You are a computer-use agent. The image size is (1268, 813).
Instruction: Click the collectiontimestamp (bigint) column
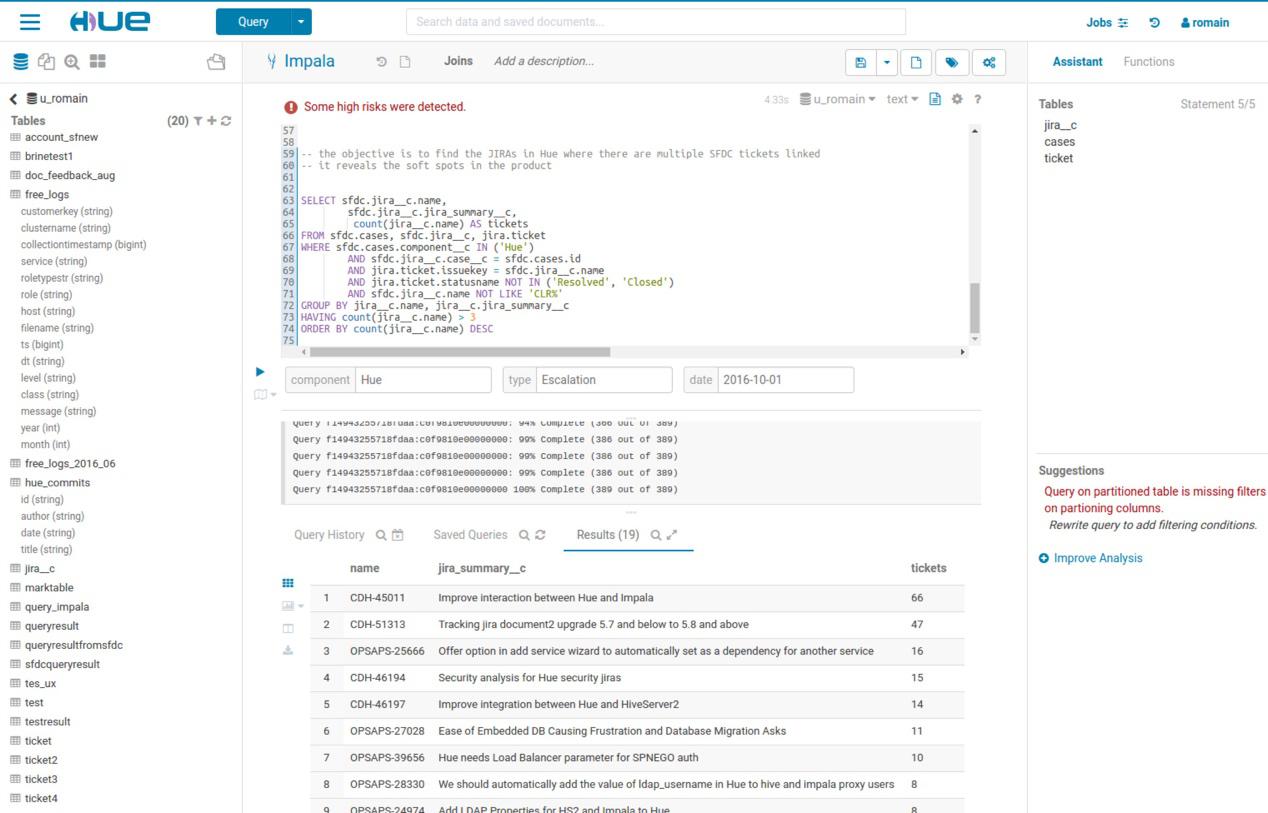pos(83,244)
